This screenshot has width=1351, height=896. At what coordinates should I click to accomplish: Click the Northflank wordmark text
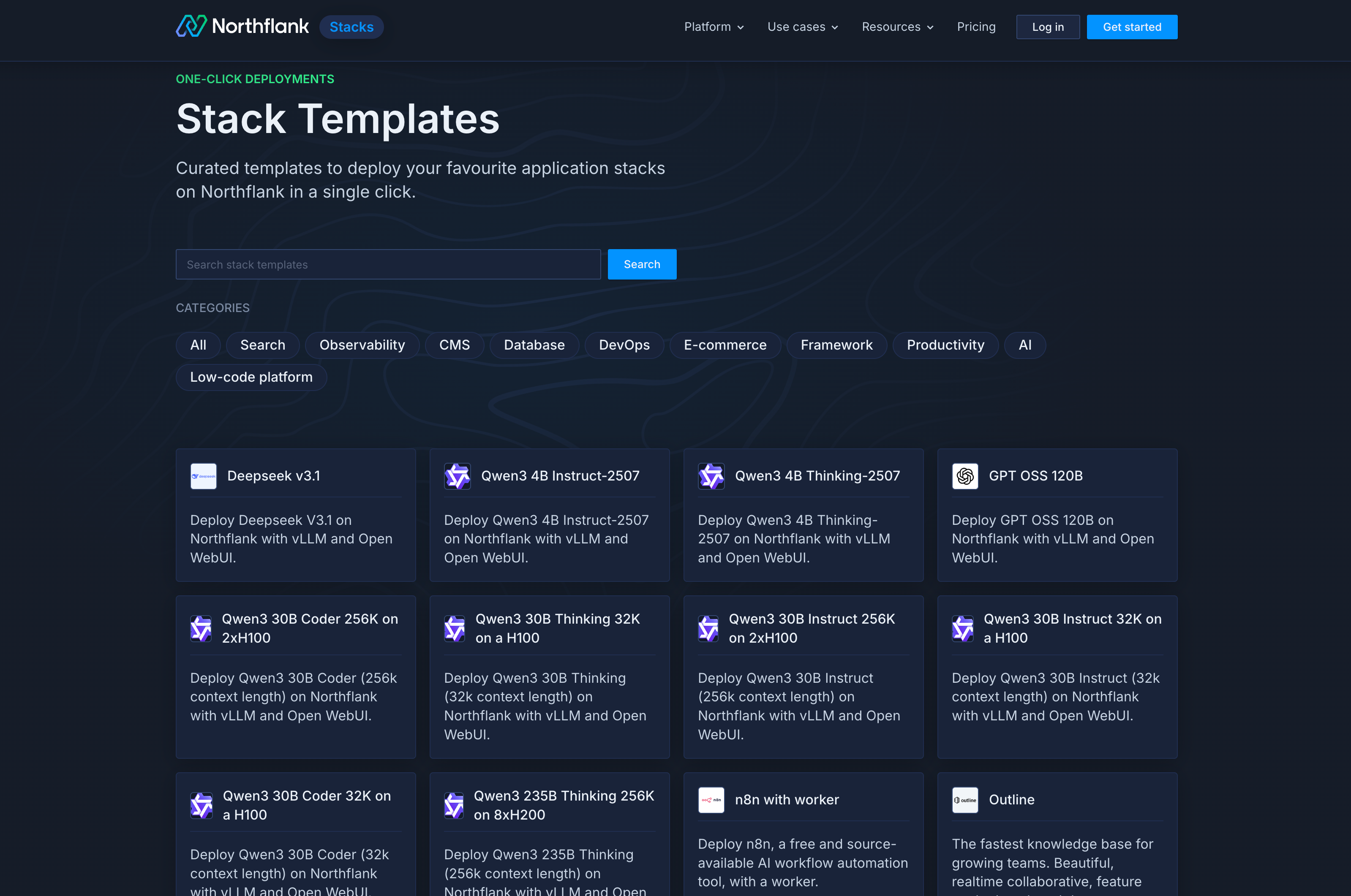pyautogui.click(x=260, y=26)
